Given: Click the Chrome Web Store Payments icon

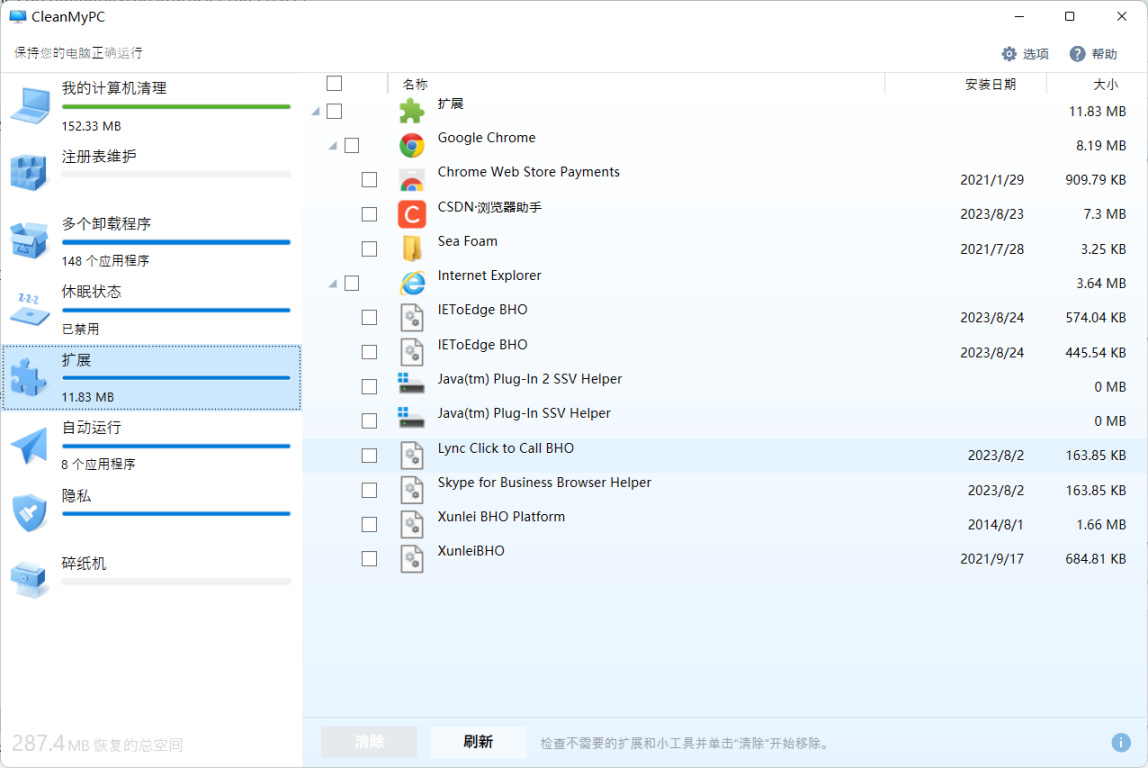Looking at the screenshot, I should pos(411,180).
